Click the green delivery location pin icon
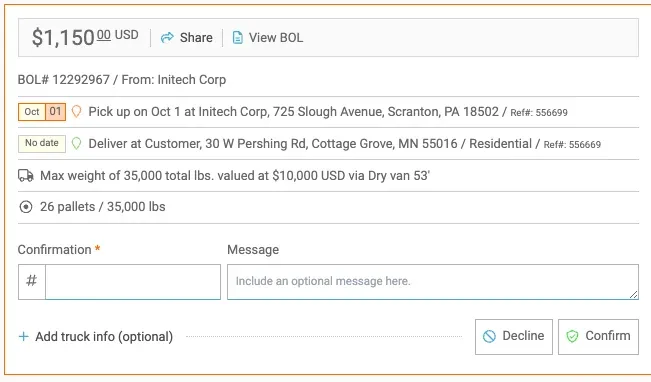 (x=76, y=144)
